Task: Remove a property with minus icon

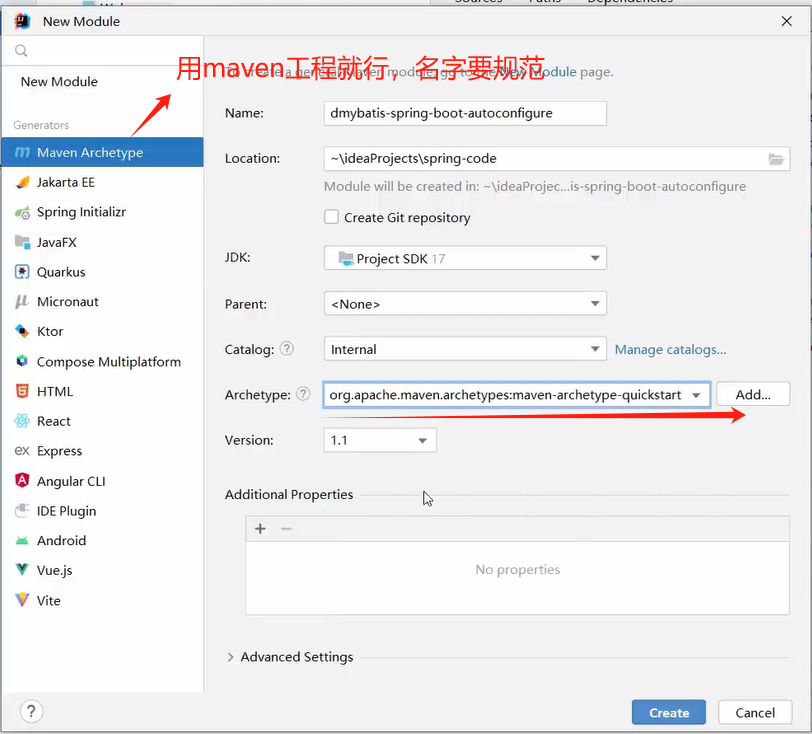Action: [x=286, y=529]
